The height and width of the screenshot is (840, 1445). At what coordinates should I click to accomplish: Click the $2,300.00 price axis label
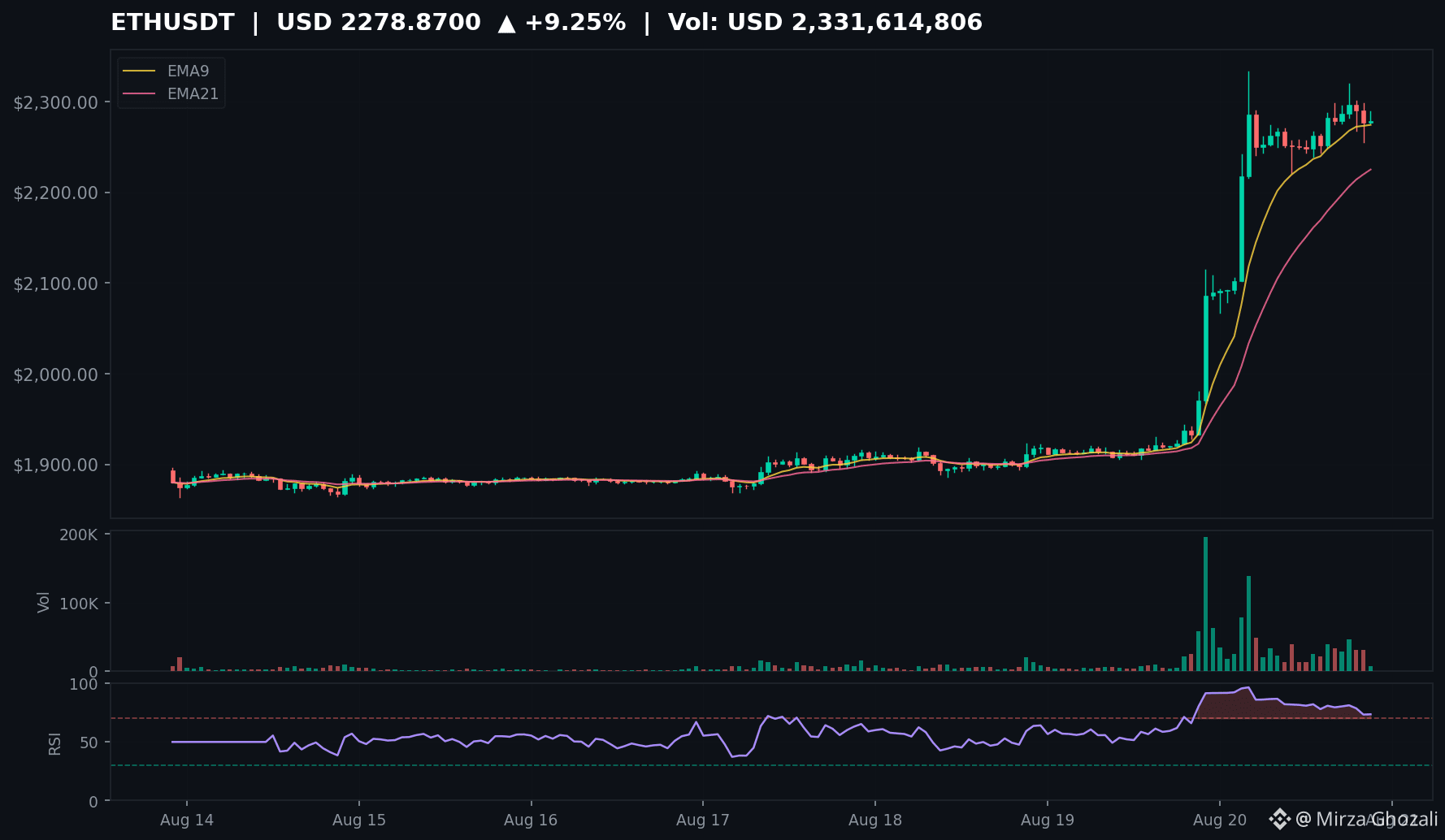click(x=56, y=102)
